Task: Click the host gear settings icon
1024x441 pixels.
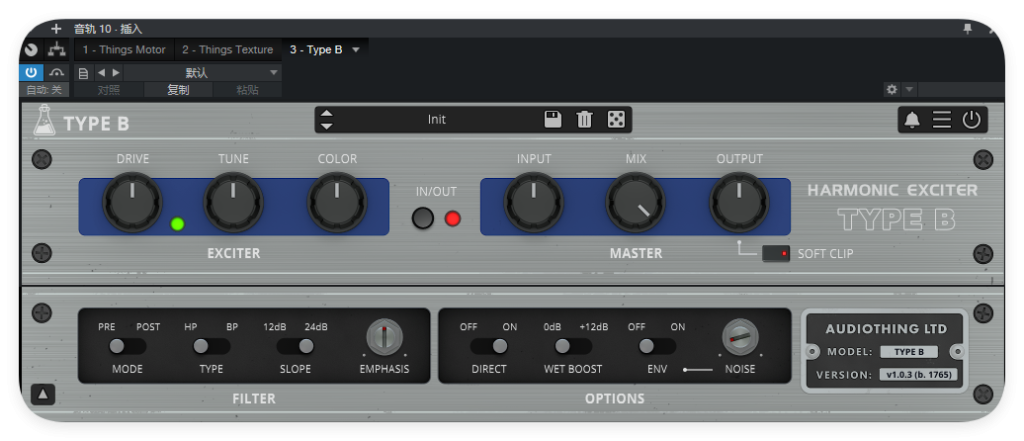Action: pyautogui.click(x=891, y=90)
